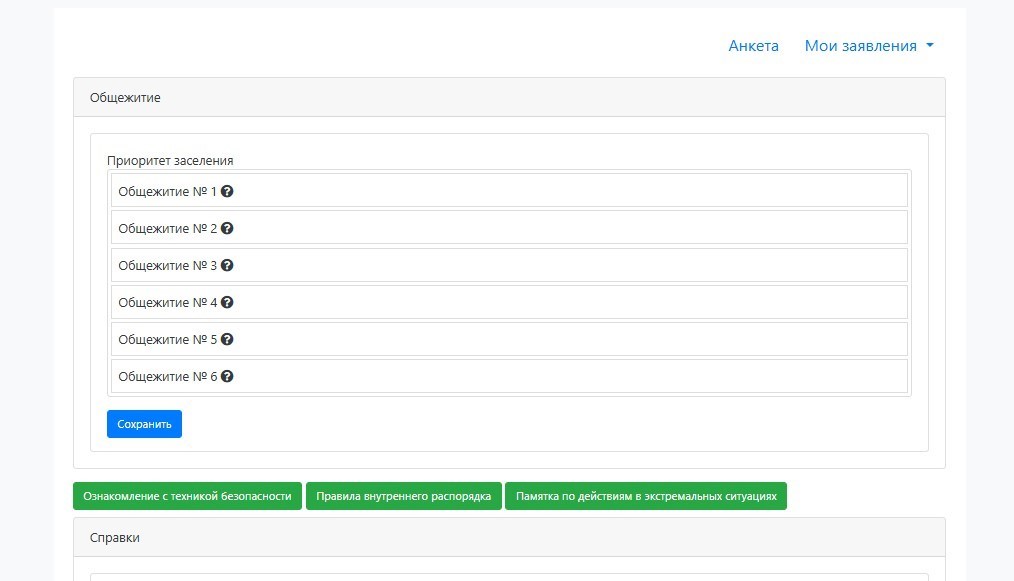Select the Общежитие № 4 priority row
Screen dimensions: 1014x581
pyautogui.click(x=510, y=301)
